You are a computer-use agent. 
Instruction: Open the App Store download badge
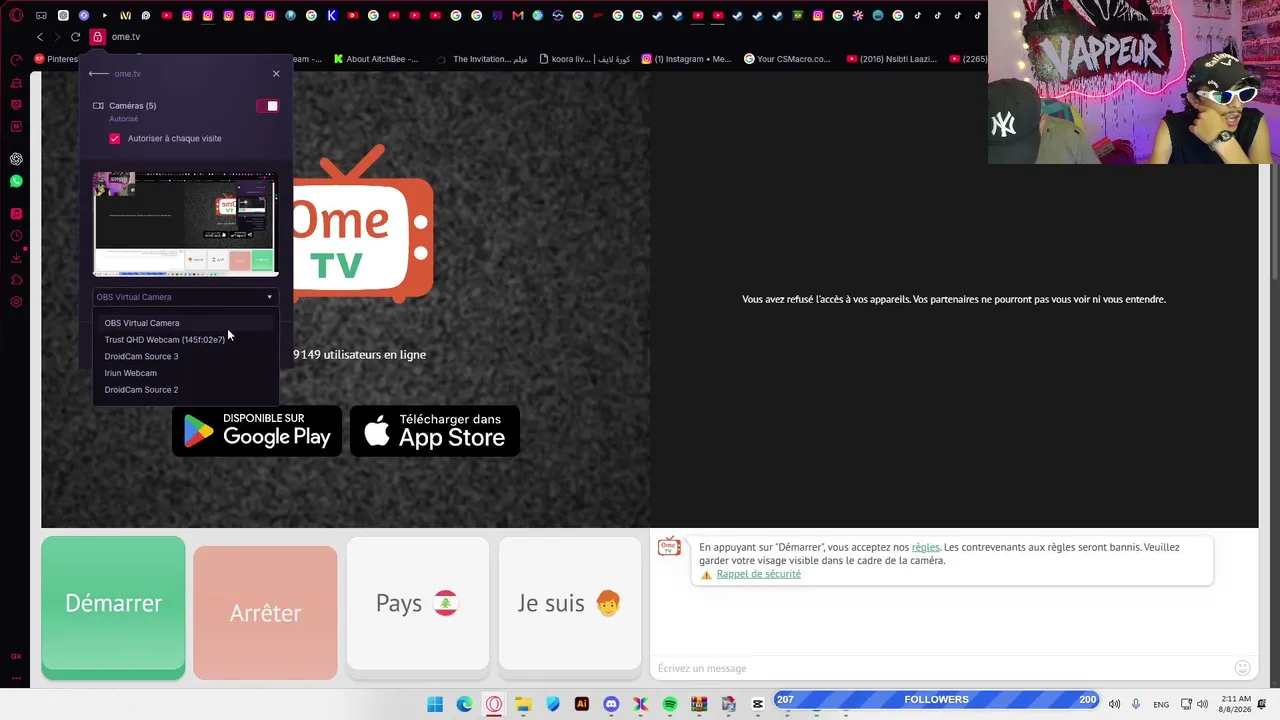[435, 431]
